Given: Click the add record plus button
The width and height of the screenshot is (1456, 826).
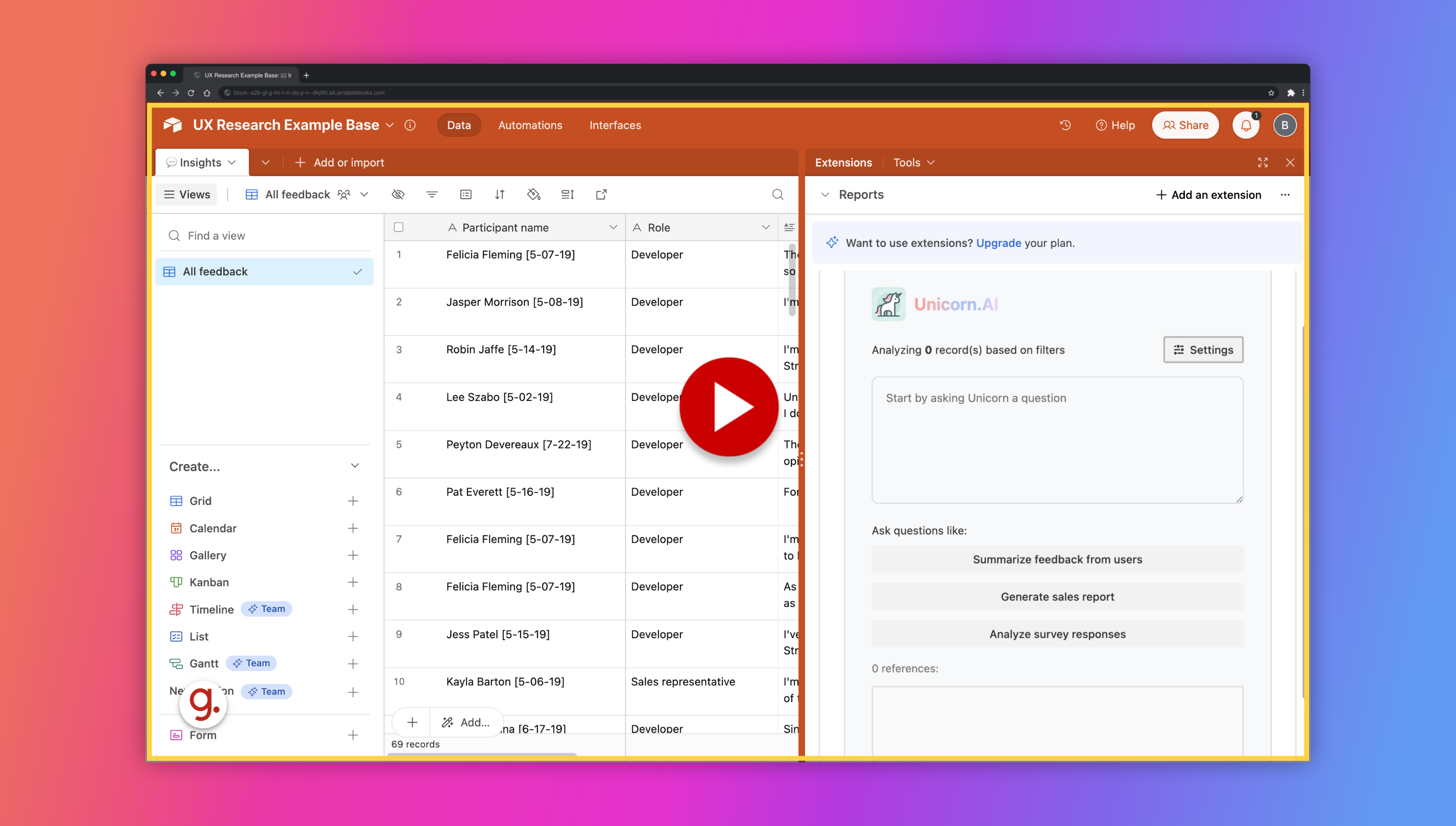Looking at the screenshot, I should [x=413, y=722].
